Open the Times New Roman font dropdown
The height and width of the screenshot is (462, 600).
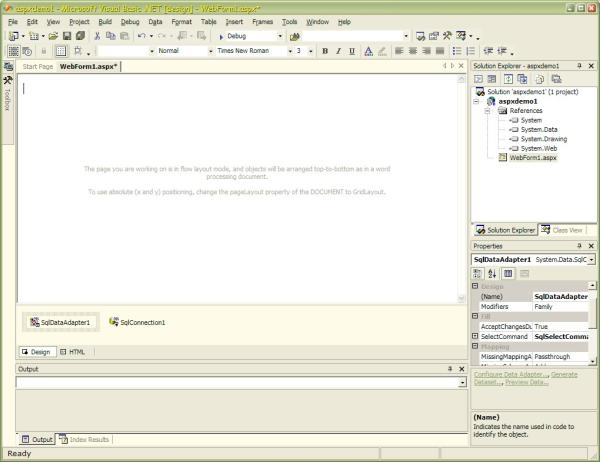point(290,51)
